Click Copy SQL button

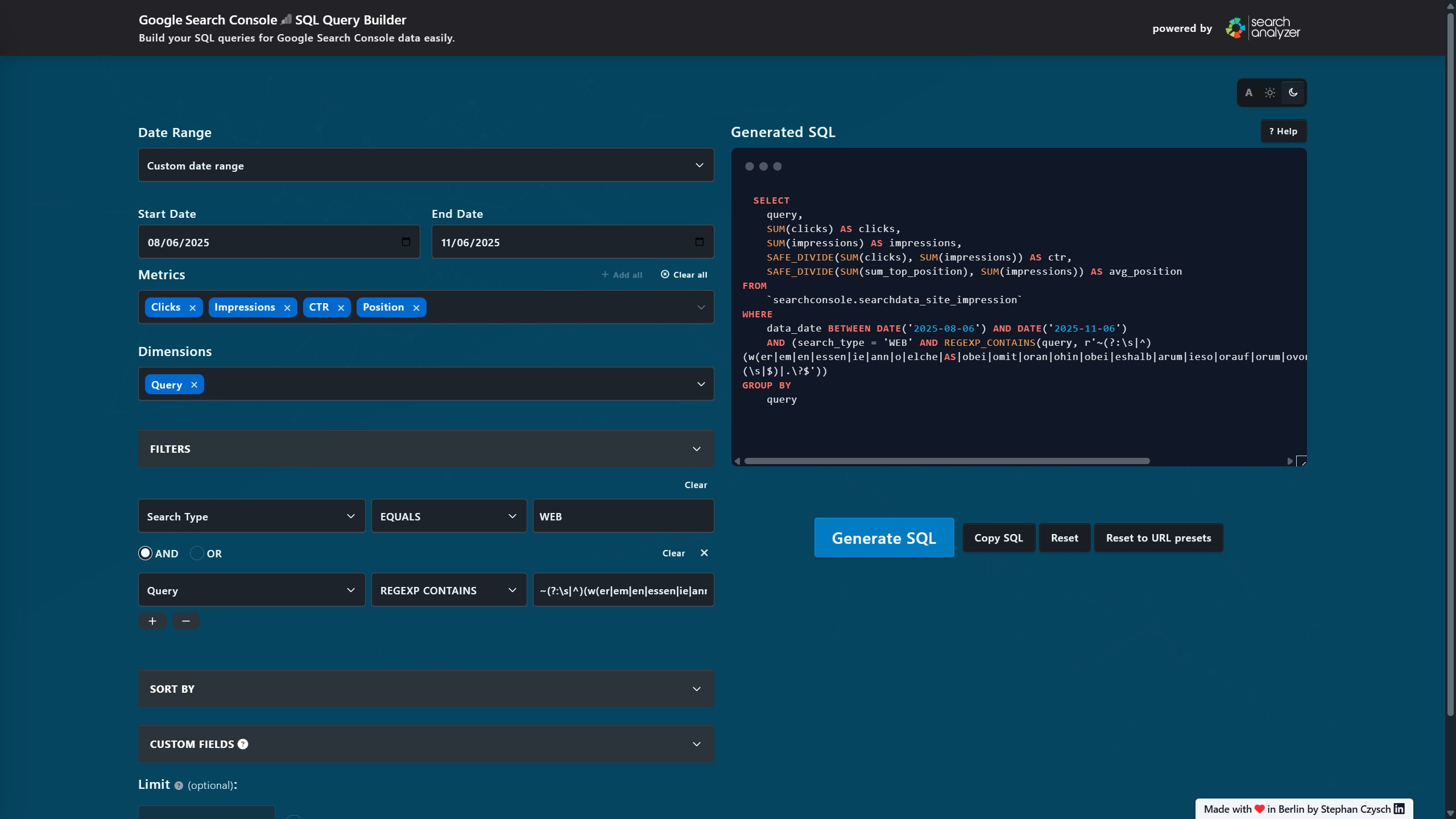pos(998,538)
